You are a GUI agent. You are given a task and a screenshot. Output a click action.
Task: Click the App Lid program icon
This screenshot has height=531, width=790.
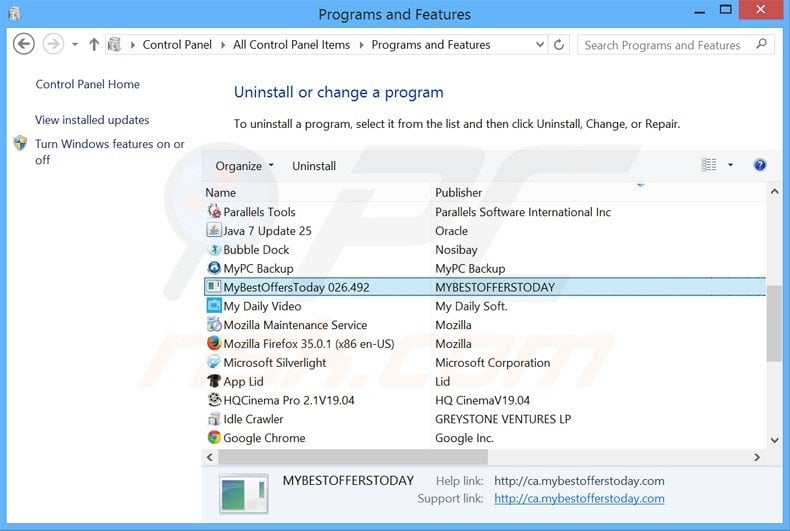tap(214, 381)
